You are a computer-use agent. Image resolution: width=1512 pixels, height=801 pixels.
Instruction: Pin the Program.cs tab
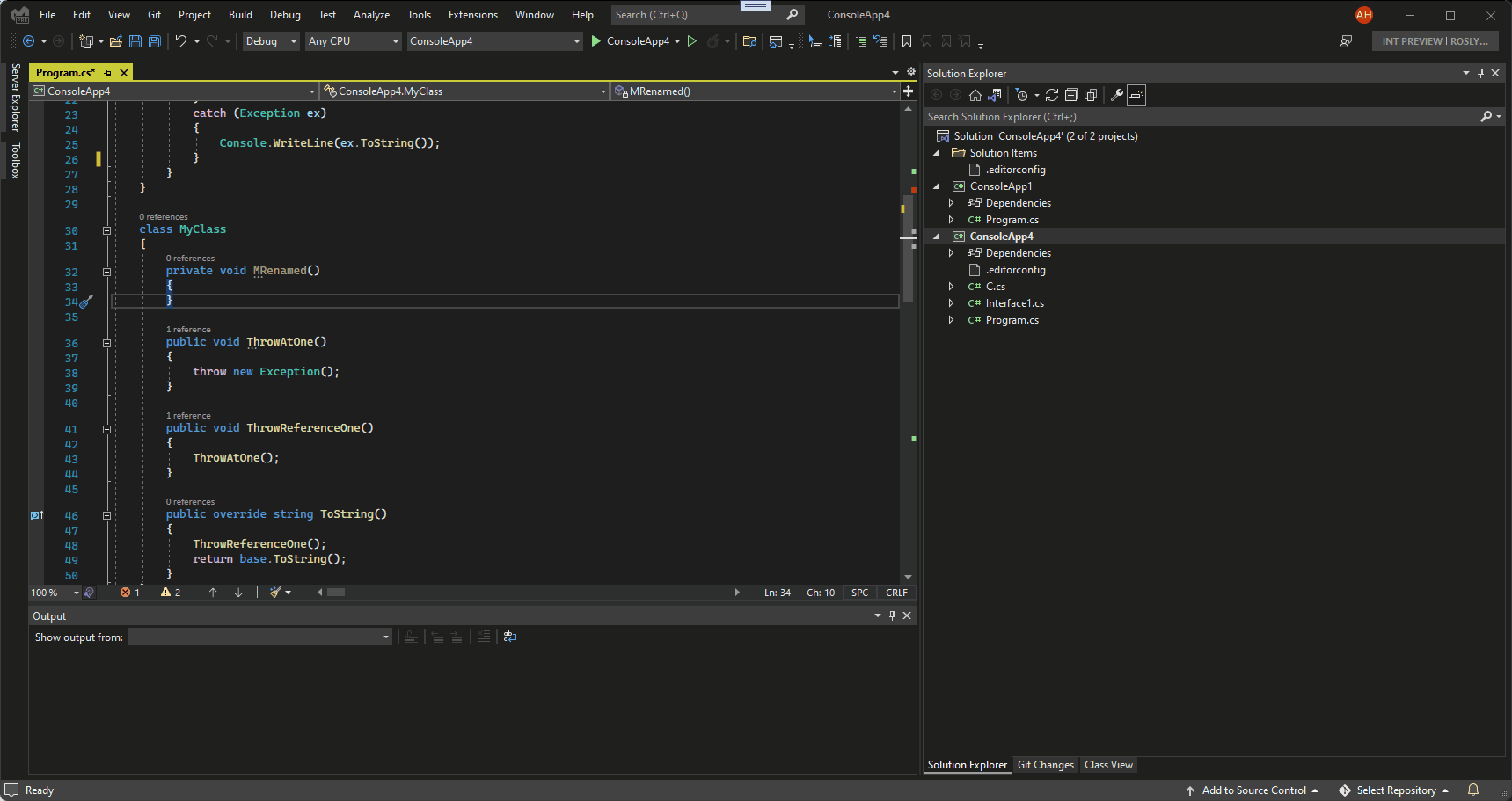click(108, 73)
